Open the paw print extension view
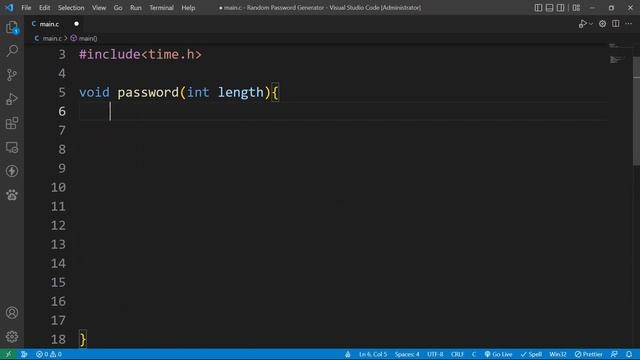The height and width of the screenshot is (360, 640). tap(12, 195)
